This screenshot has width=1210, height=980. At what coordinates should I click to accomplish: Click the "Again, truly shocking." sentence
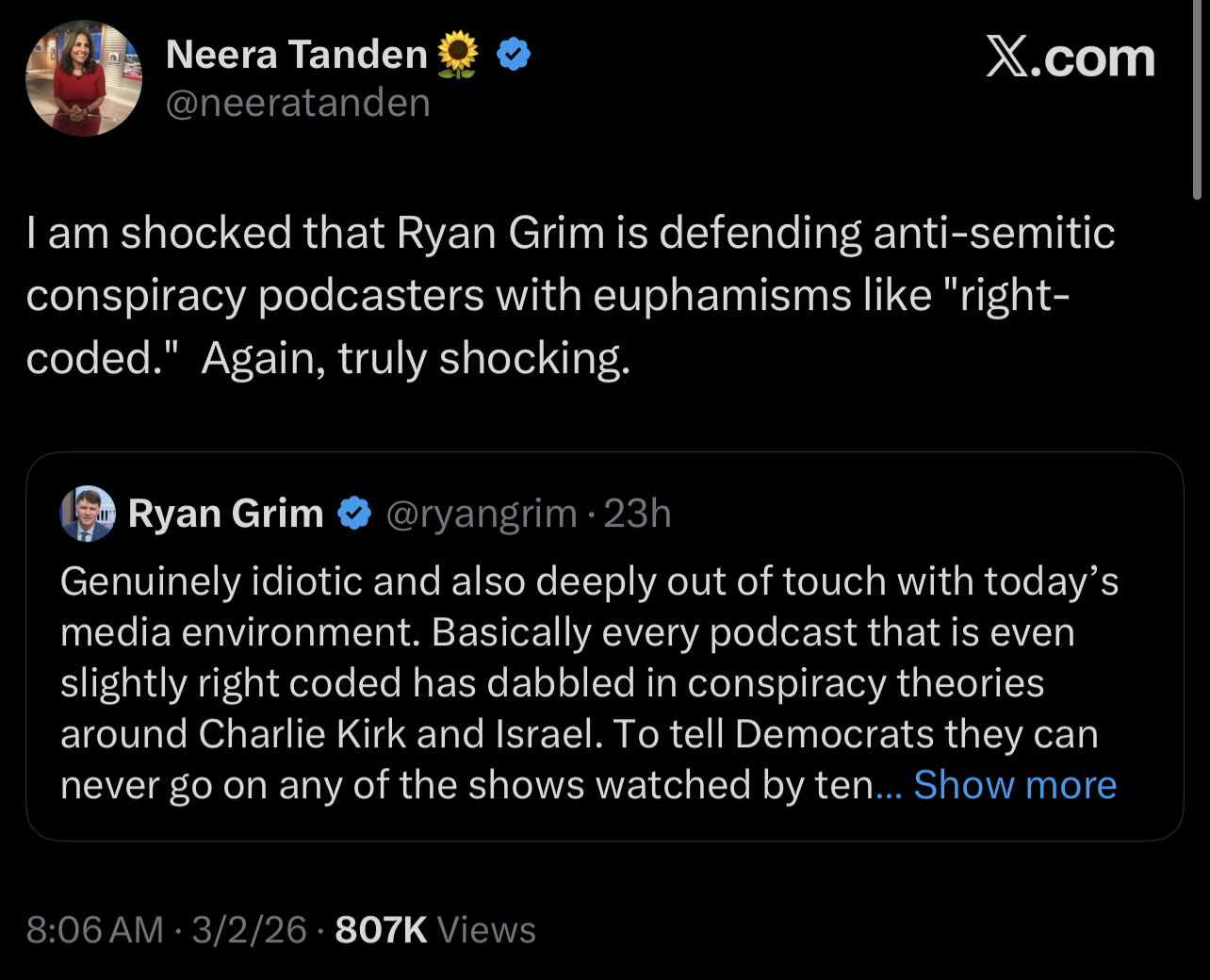tap(416, 358)
